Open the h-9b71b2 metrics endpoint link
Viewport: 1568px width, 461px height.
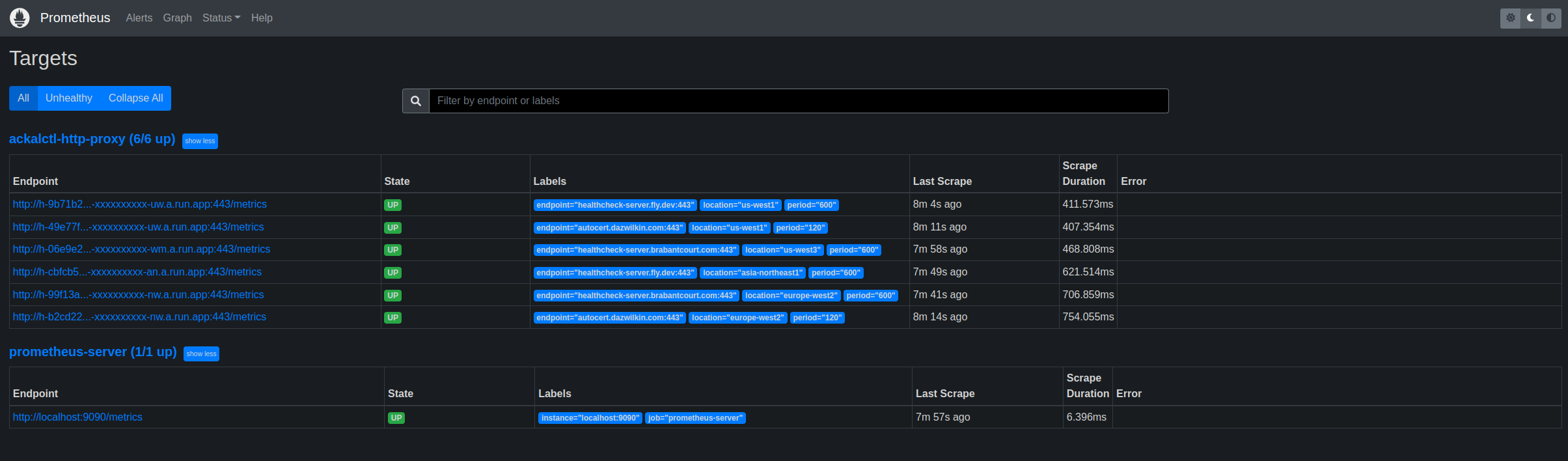[x=140, y=204]
